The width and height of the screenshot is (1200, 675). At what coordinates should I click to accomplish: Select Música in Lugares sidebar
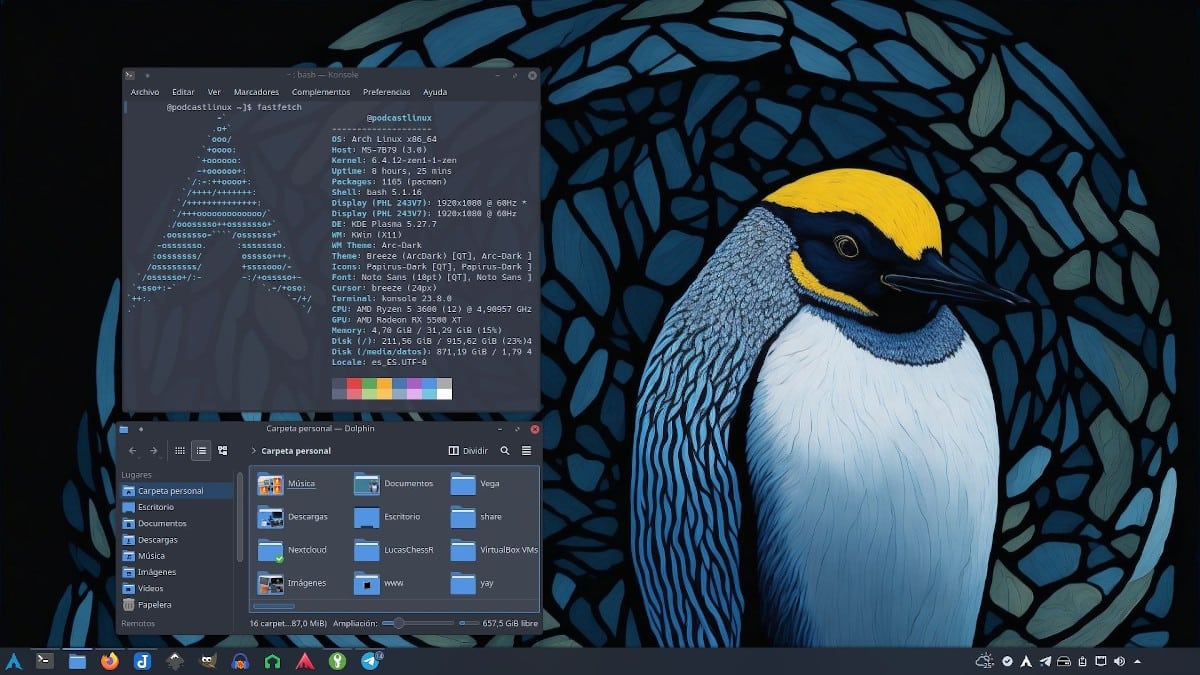point(177,556)
